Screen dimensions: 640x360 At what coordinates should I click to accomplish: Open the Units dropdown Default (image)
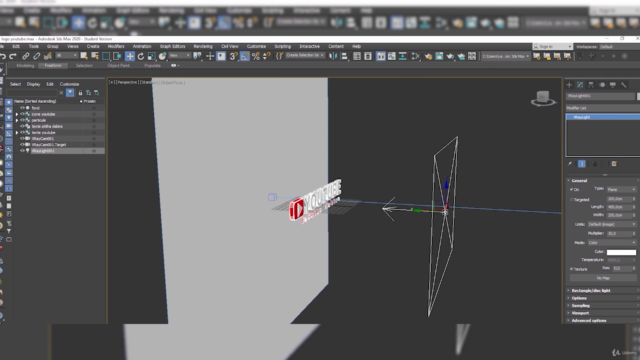click(x=612, y=224)
